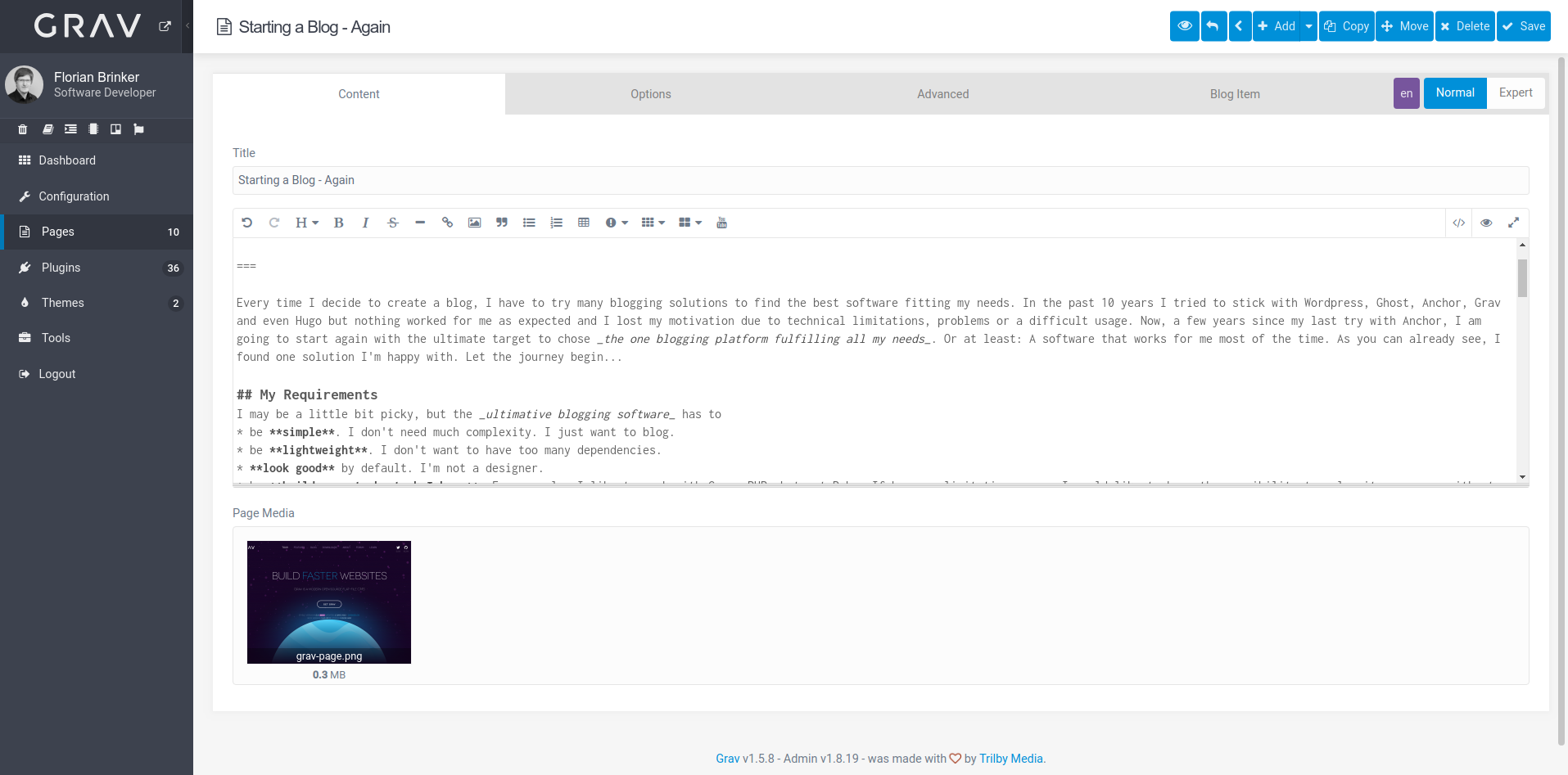Screen dimensions: 1568x775
Task: Preview page with top eye button
Action: click(1185, 26)
